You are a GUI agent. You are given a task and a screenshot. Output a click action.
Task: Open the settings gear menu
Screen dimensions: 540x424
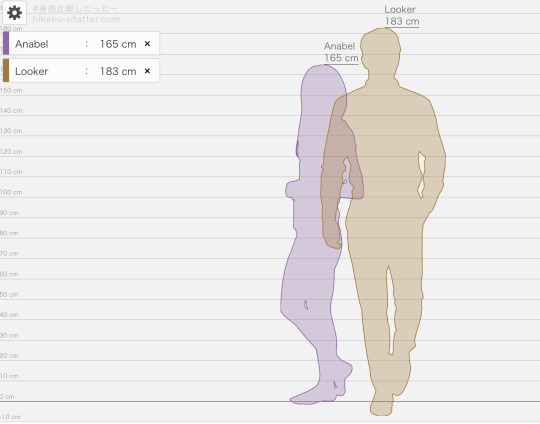click(x=14, y=13)
